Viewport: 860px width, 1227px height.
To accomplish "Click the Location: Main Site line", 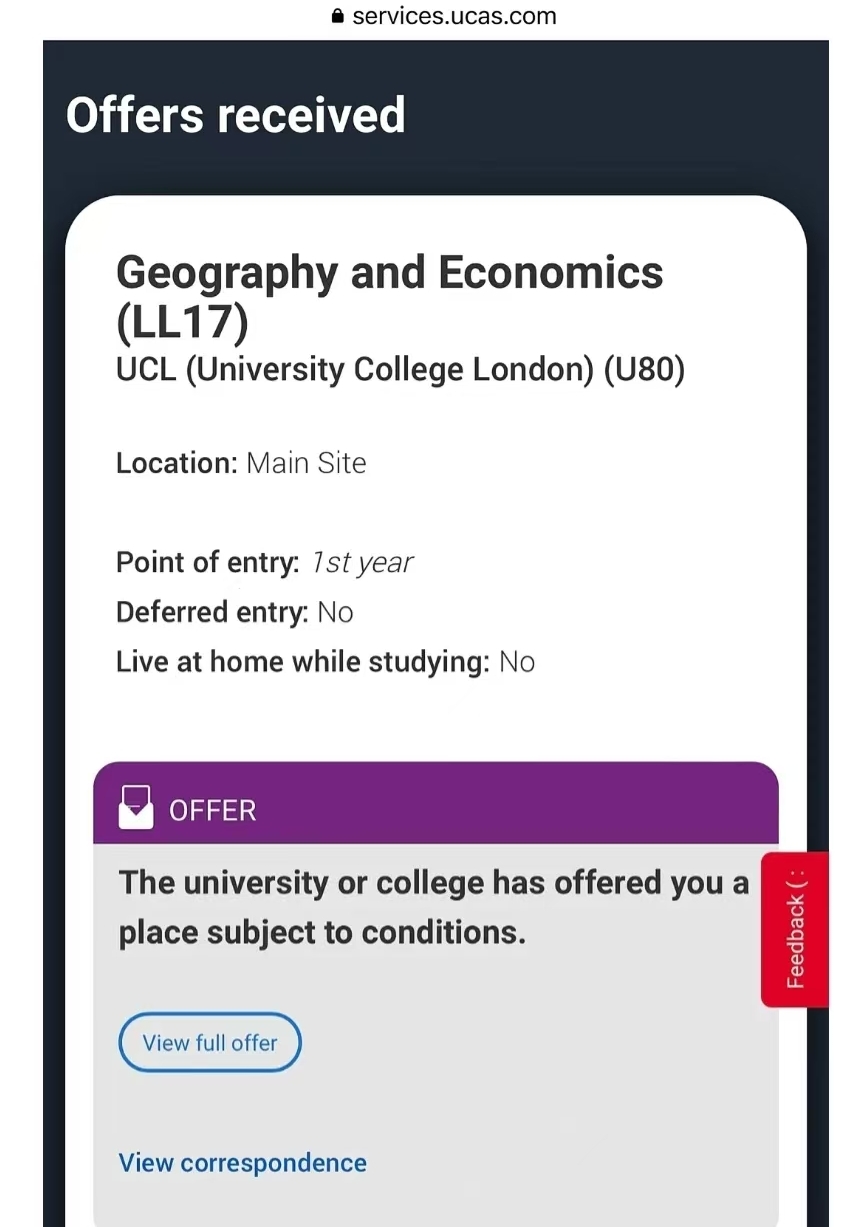I will coord(241,463).
